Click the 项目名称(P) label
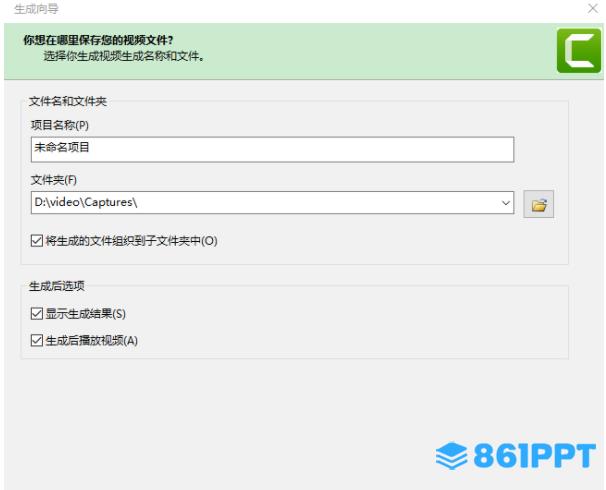The height and width of the screenshot is (490, 606). click(x=60, y=125)
